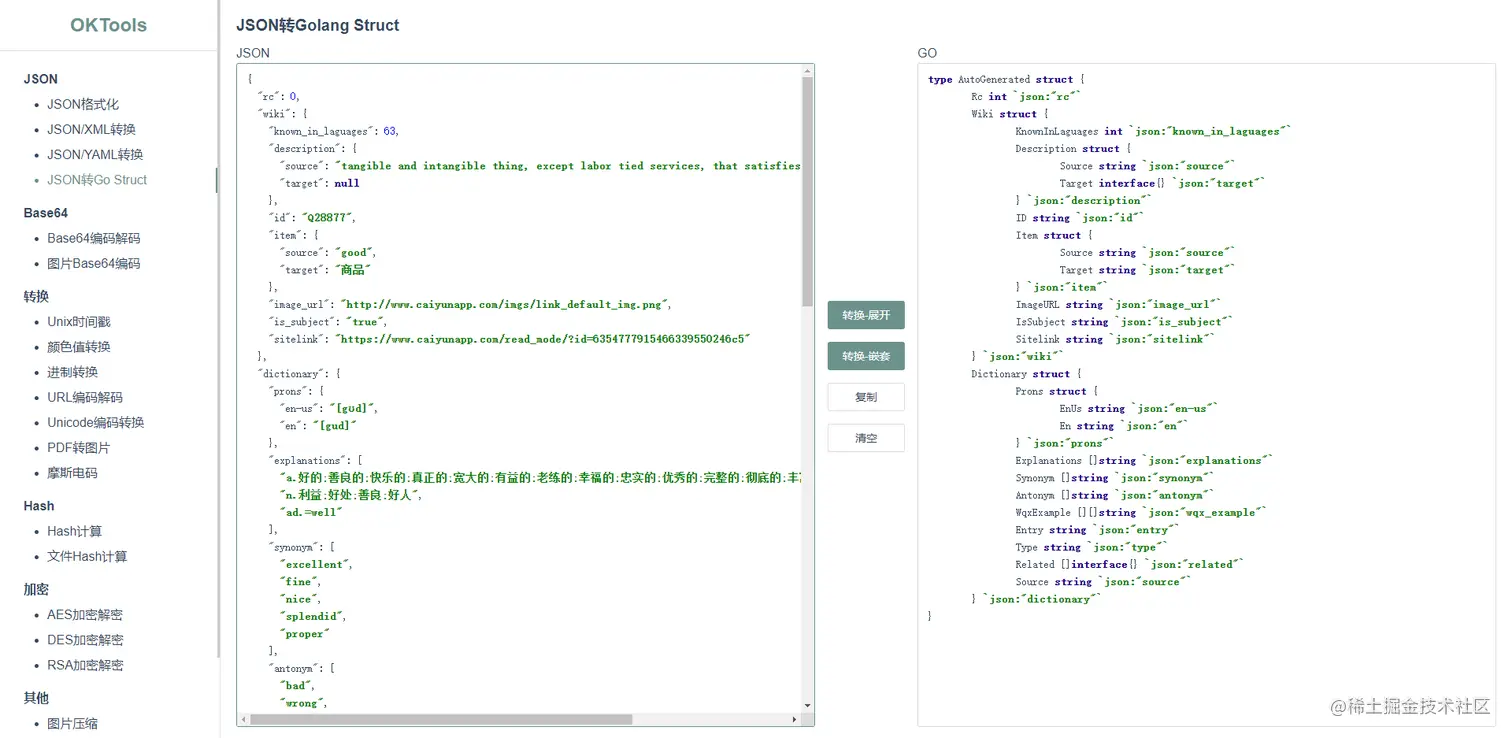The width and height of the screenshot is (1512, 738).
Task: Click the JSON horizontal scrollbar left arrow
Action: pos(243,719)
